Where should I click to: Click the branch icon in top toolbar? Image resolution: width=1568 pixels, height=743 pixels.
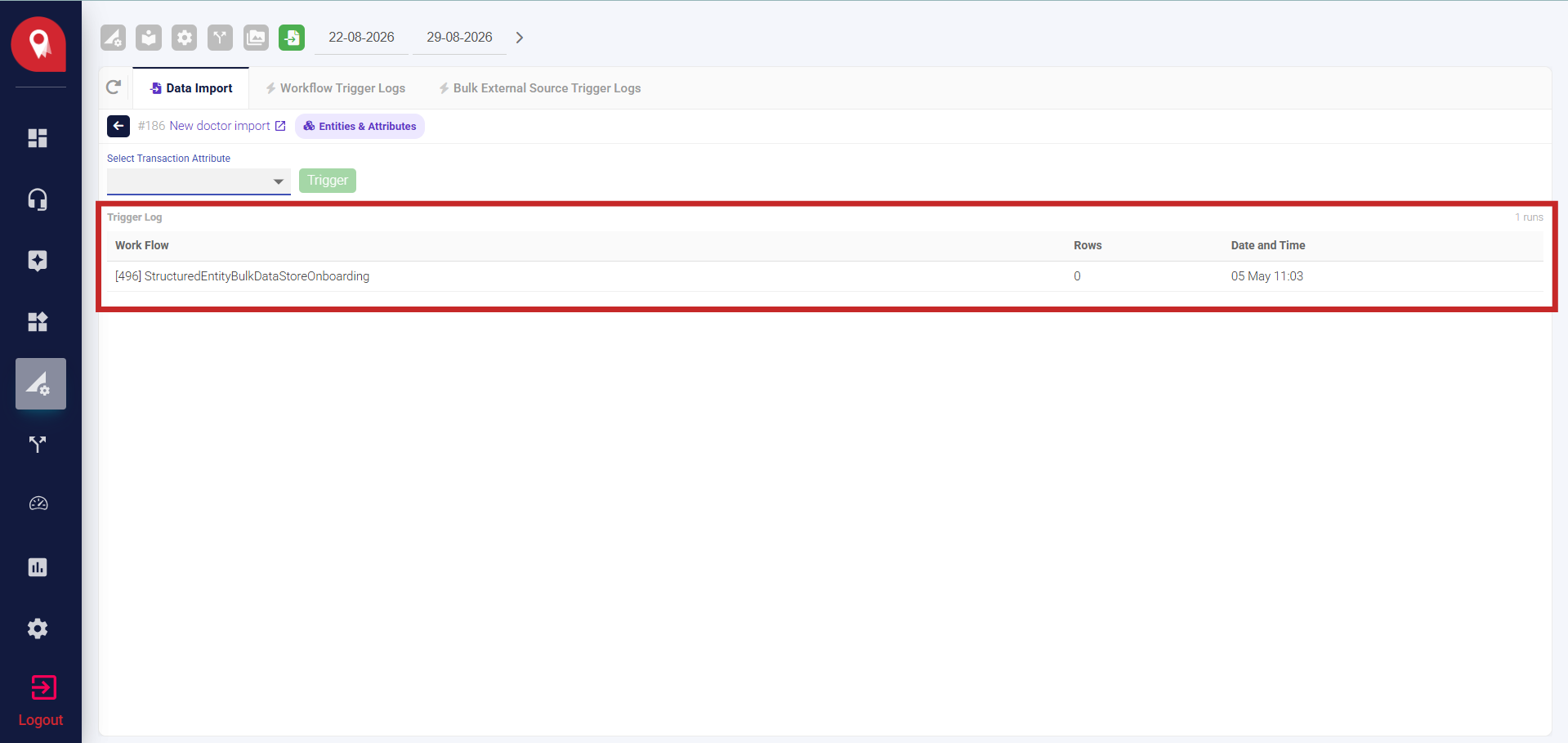point(220,38)
